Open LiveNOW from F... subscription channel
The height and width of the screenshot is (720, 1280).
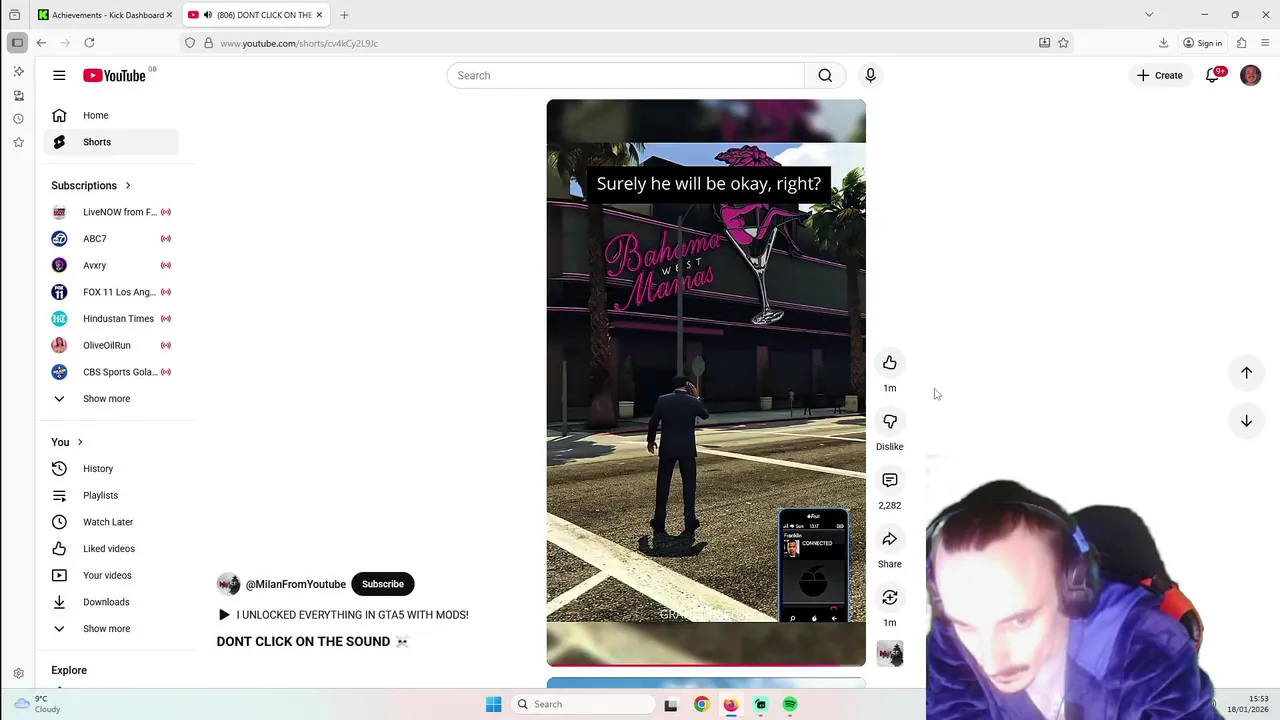point(111,212)
